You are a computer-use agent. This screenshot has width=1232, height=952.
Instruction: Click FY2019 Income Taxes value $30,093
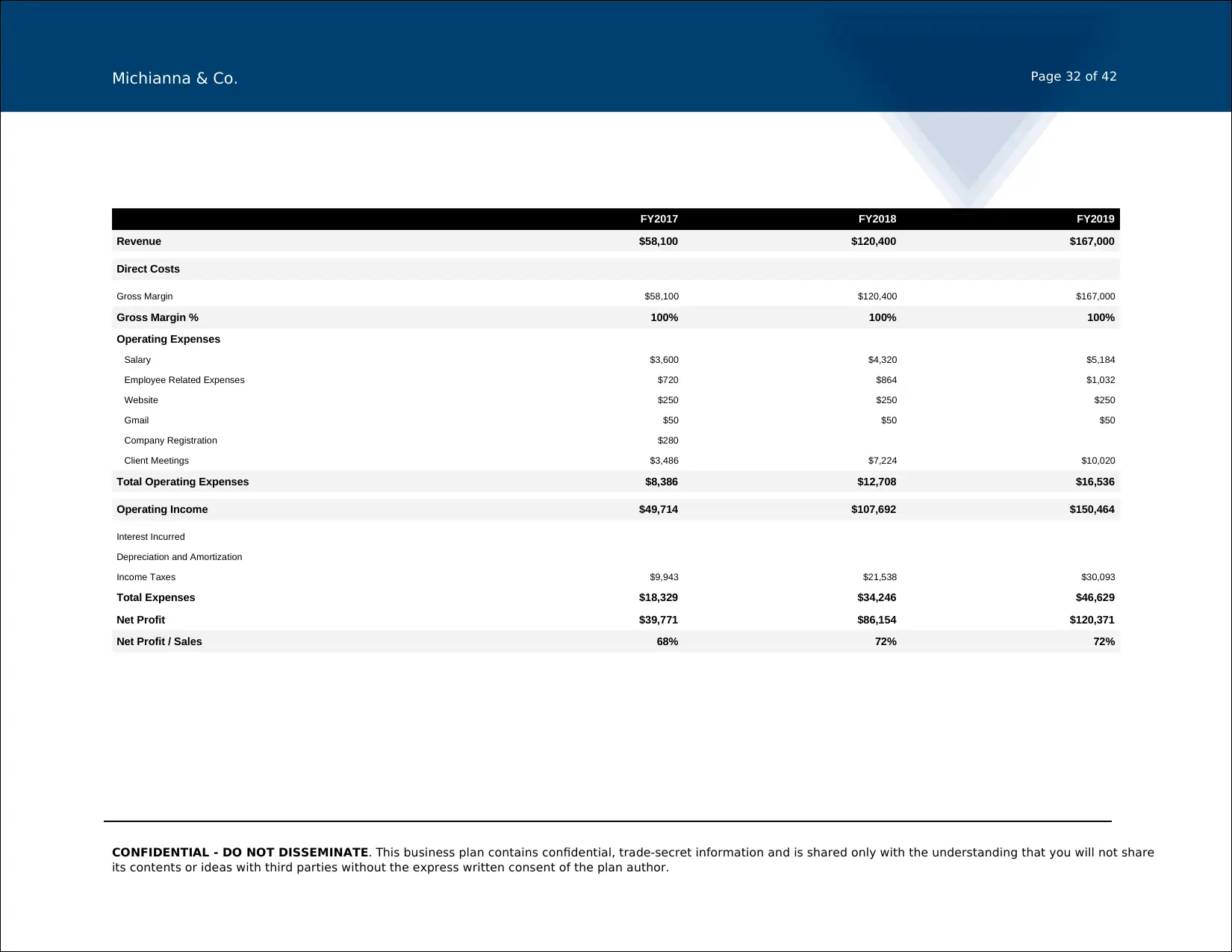pyautogui.click(x=1098, y=577)
